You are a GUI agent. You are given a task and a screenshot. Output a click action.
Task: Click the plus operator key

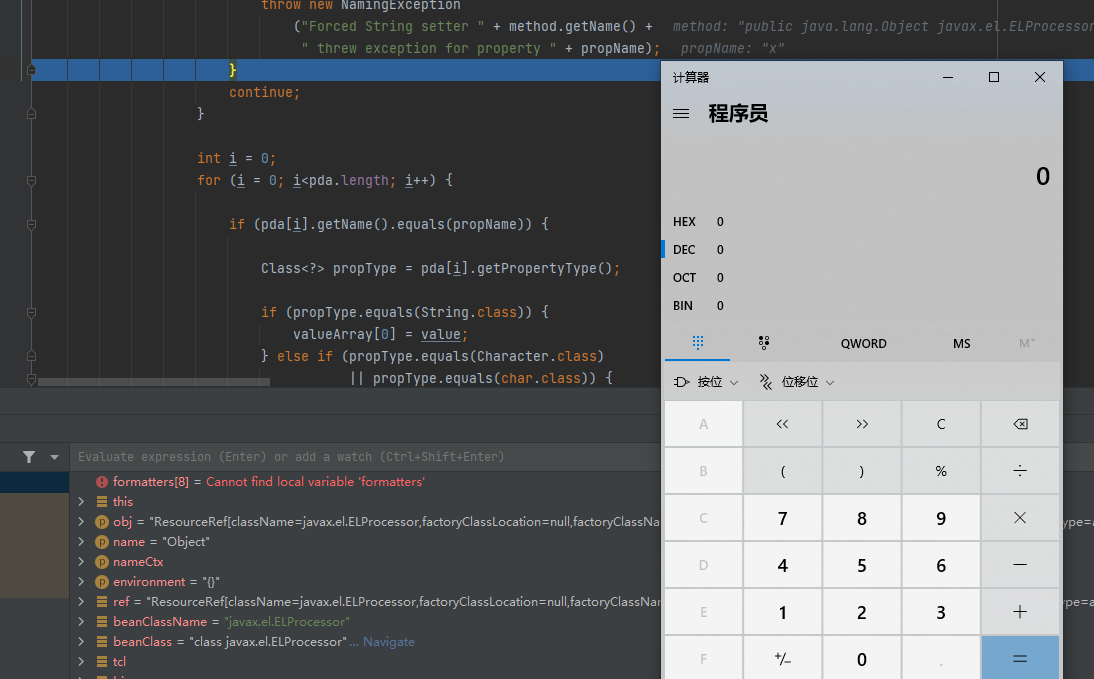click(1020, 612)
